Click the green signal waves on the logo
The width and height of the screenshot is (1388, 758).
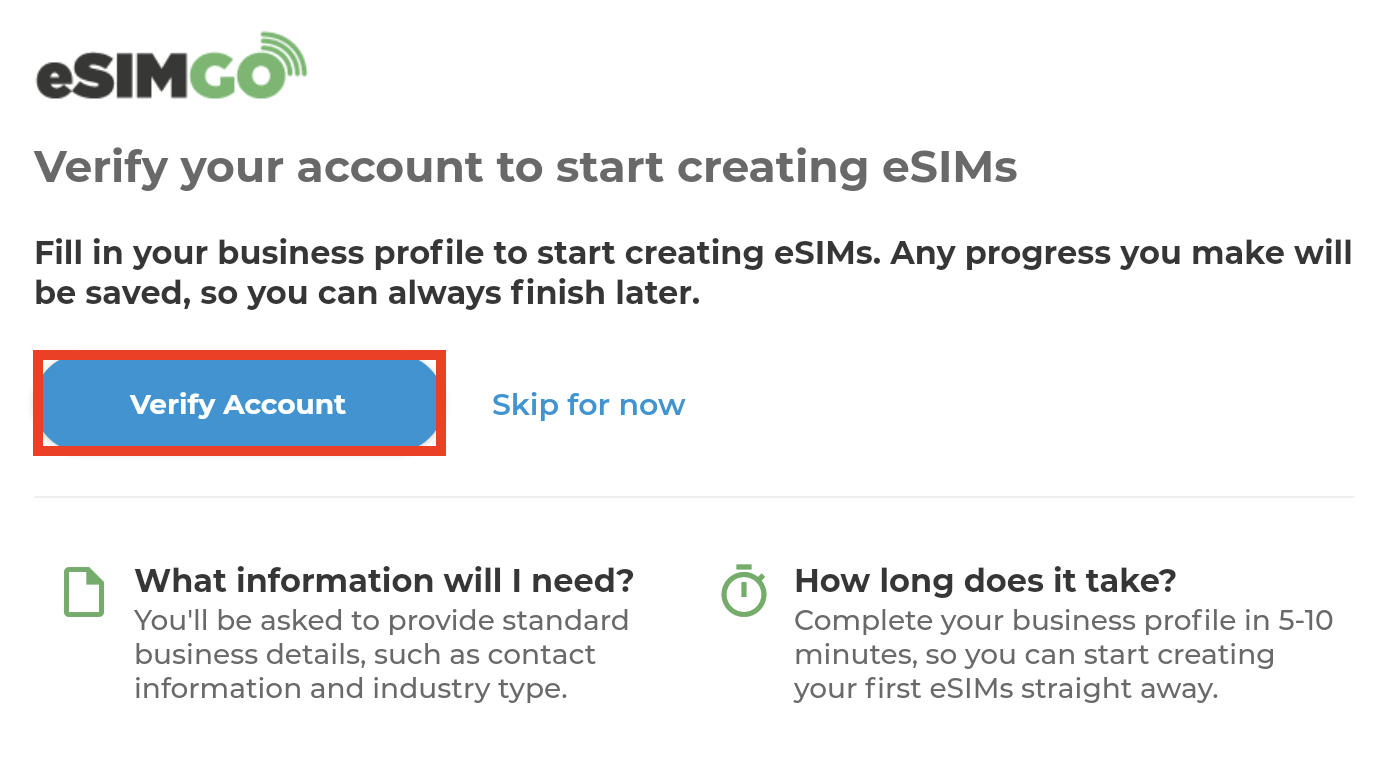282,56
